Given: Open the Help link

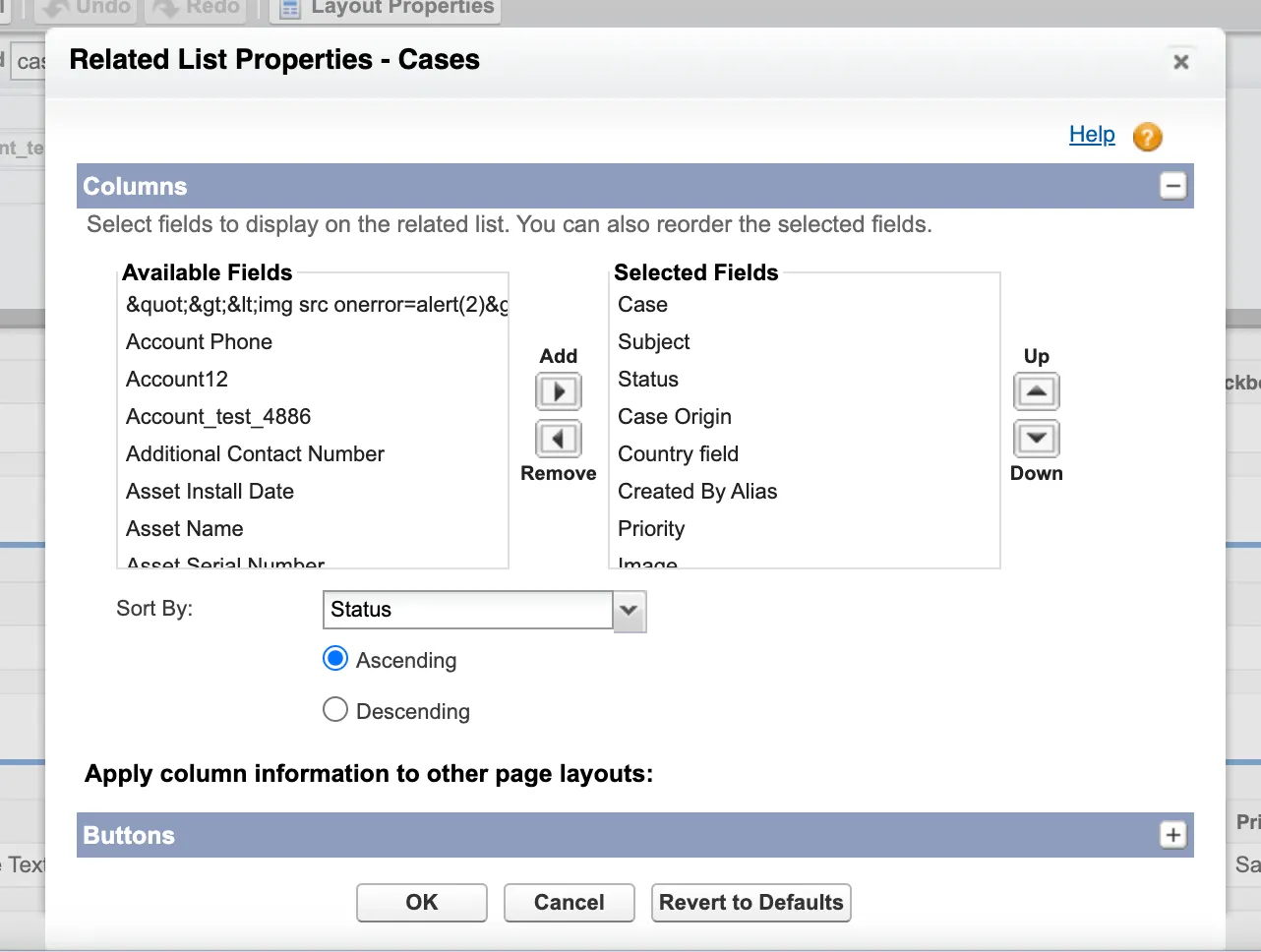Looking at the screenshot, I should click(x=1092, y=135).
